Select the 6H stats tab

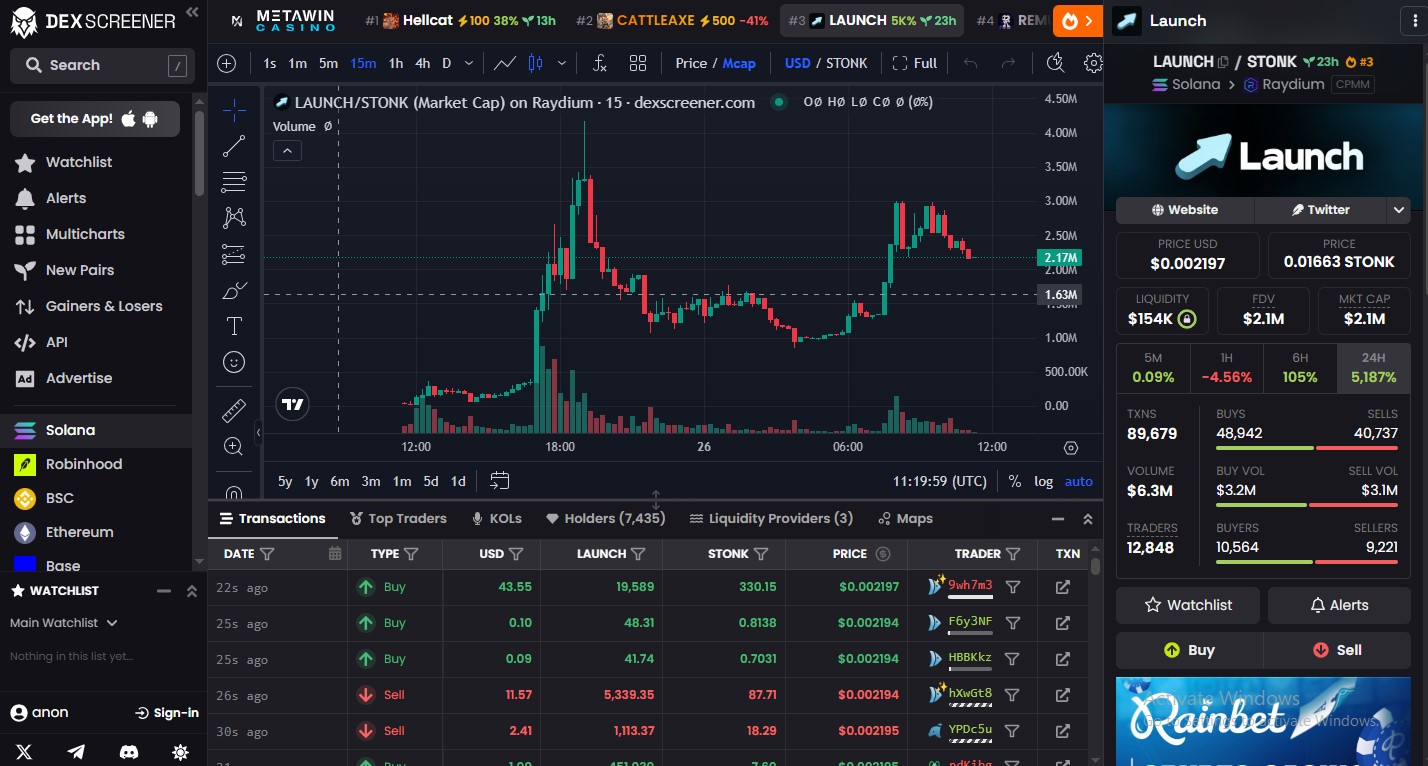(1300, 368)
